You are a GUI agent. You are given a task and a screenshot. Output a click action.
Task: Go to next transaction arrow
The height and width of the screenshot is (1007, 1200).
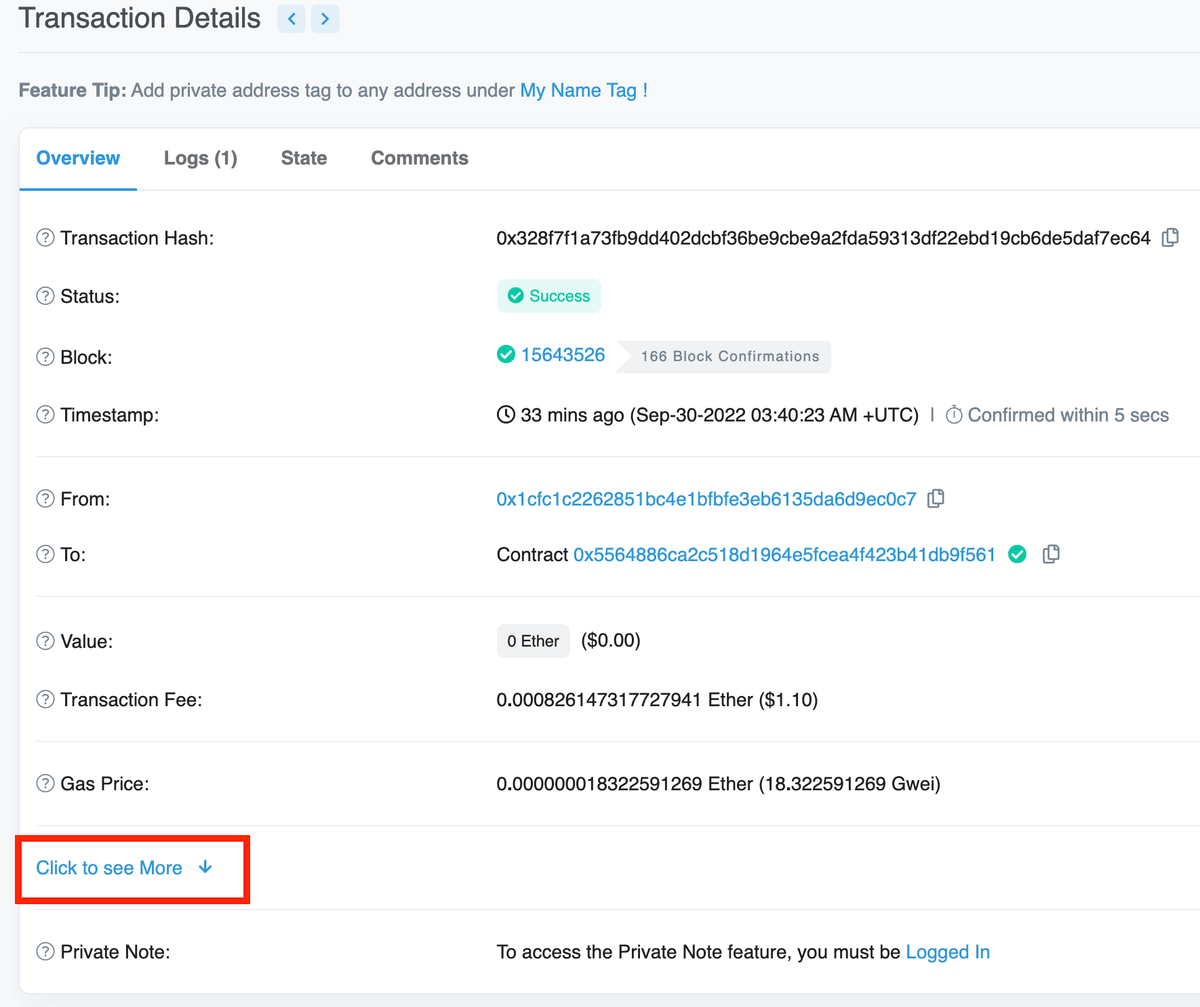(325, 18)
